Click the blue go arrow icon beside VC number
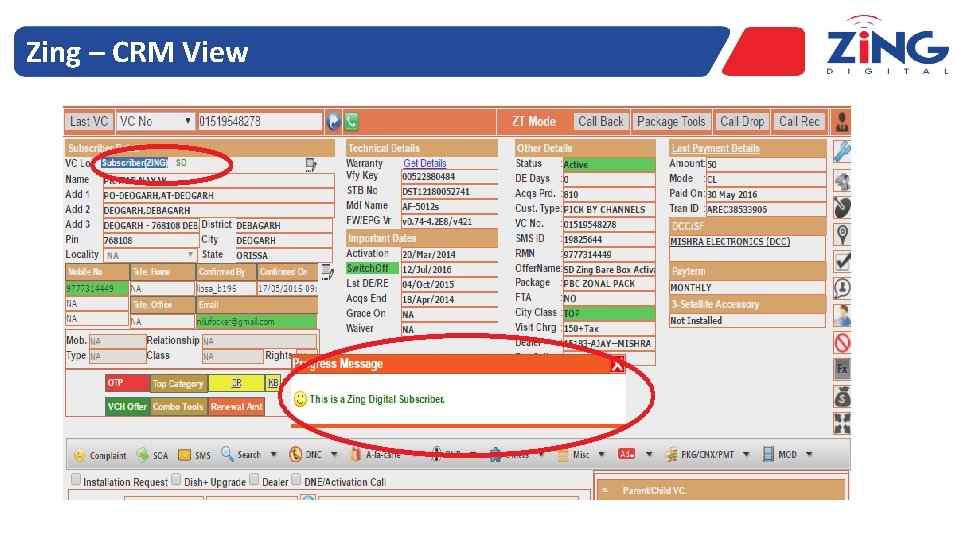The width and height of the screenshot is (960, 540). pos(333,121)
